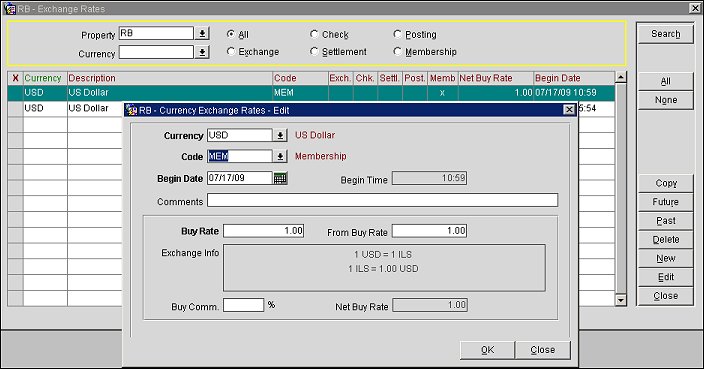Click the red Membership label beside the Code field

[x=321, y=156]
